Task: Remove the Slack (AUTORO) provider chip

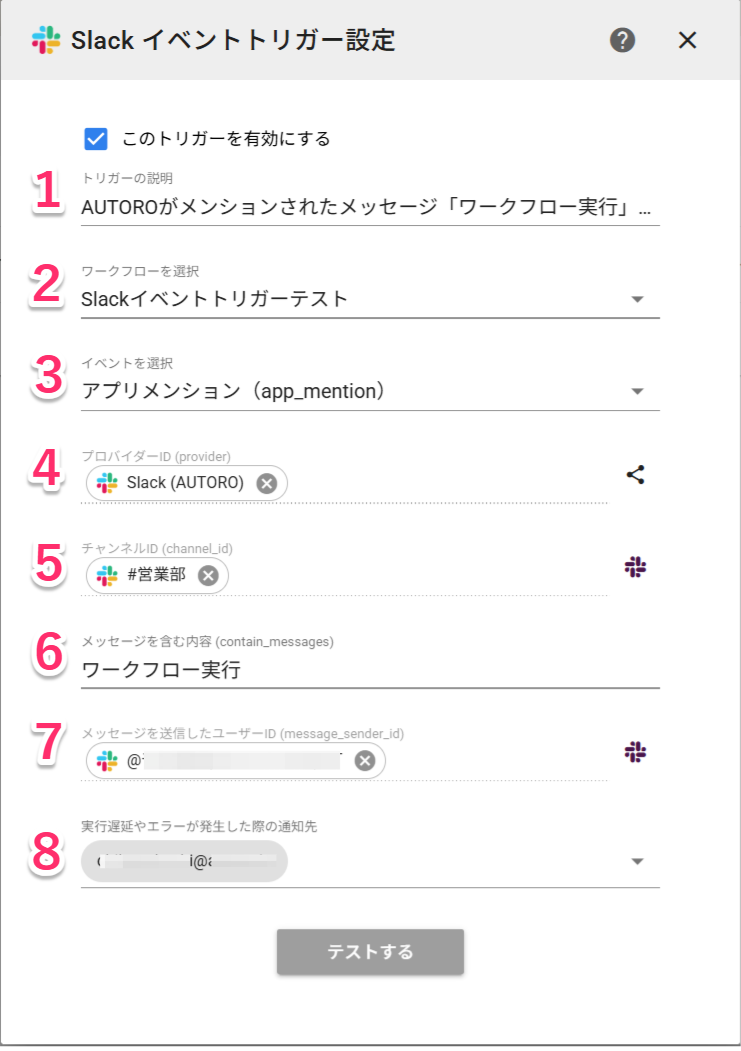Action: 266,483
